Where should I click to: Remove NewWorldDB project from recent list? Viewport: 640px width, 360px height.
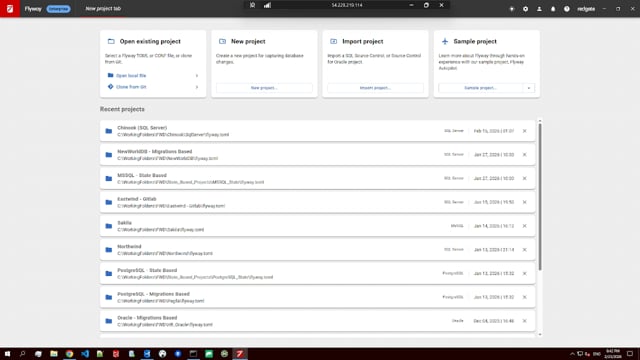tap(524, 155)
